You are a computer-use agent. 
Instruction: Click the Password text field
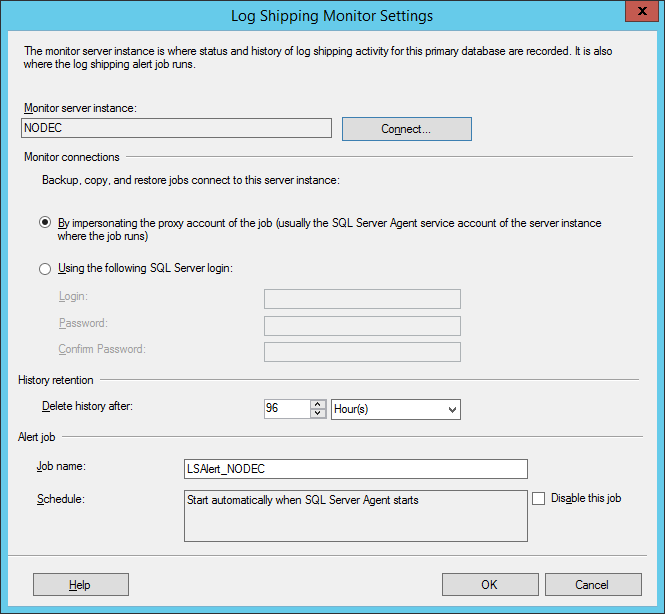click(362, 326)
